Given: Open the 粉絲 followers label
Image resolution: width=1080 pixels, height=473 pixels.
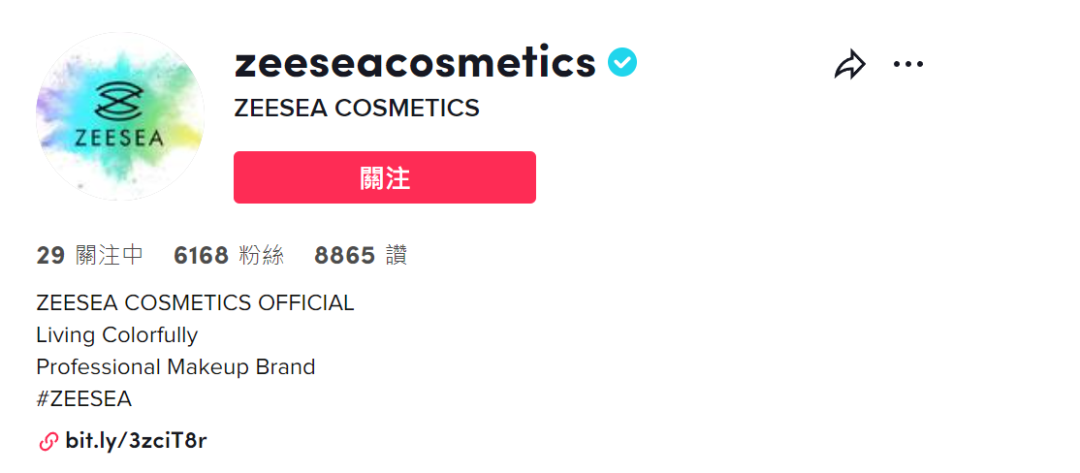Looking at the screenshot, I should 262,256.
